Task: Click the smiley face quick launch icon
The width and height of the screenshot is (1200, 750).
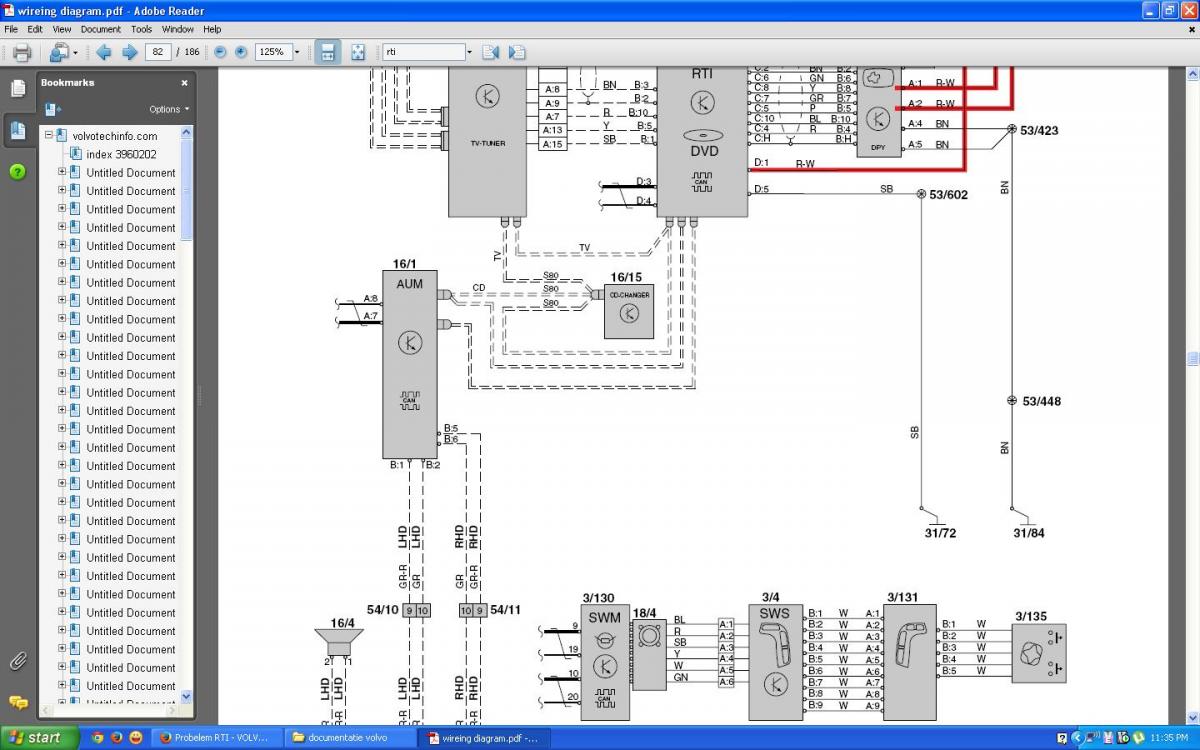Action: [136, 738]
